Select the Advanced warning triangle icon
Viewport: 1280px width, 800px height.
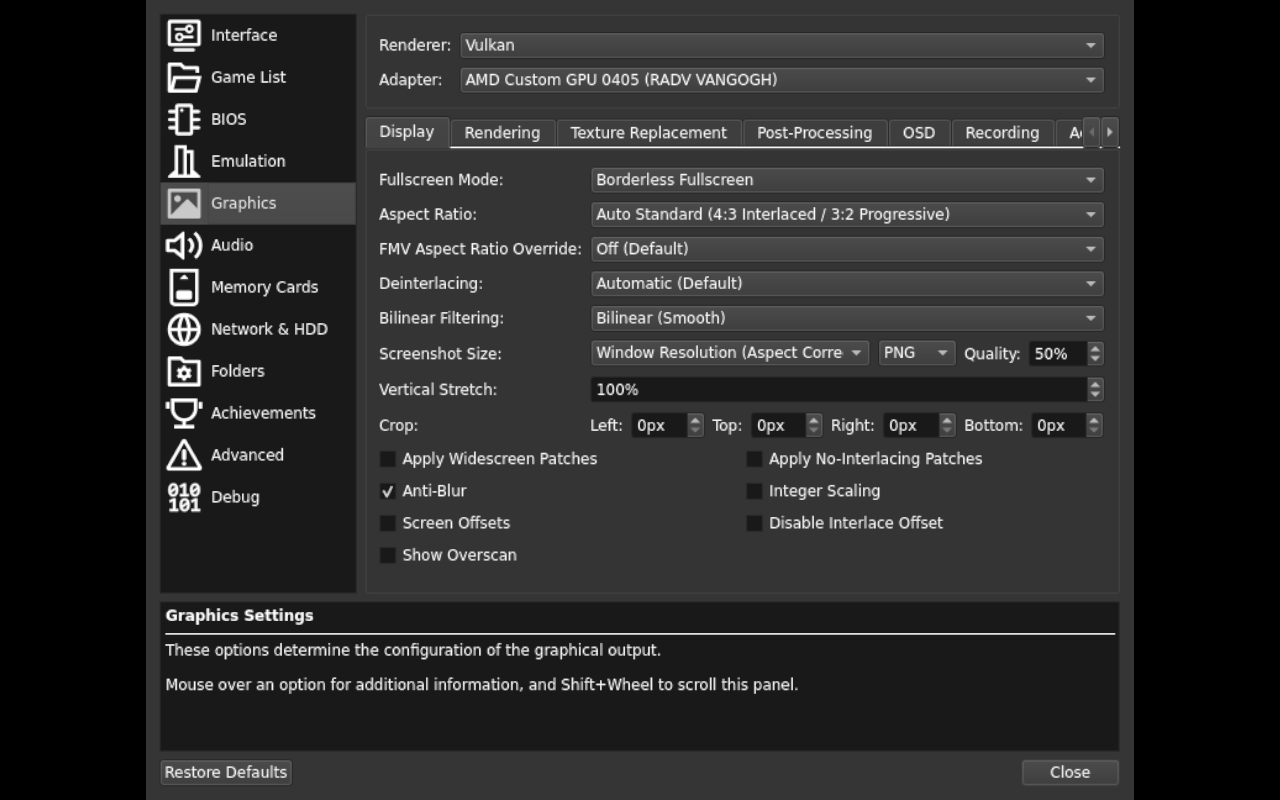pyautogui.click(x=184, y=455)
